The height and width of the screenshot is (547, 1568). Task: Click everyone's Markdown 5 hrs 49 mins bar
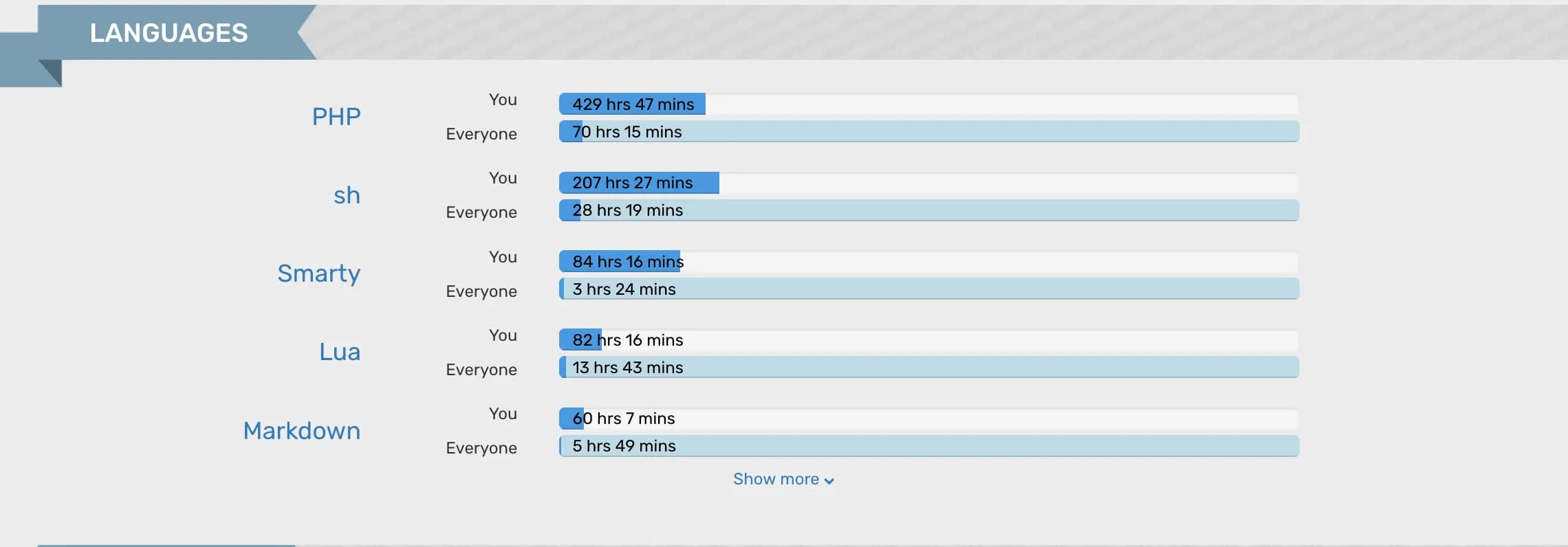928,446
